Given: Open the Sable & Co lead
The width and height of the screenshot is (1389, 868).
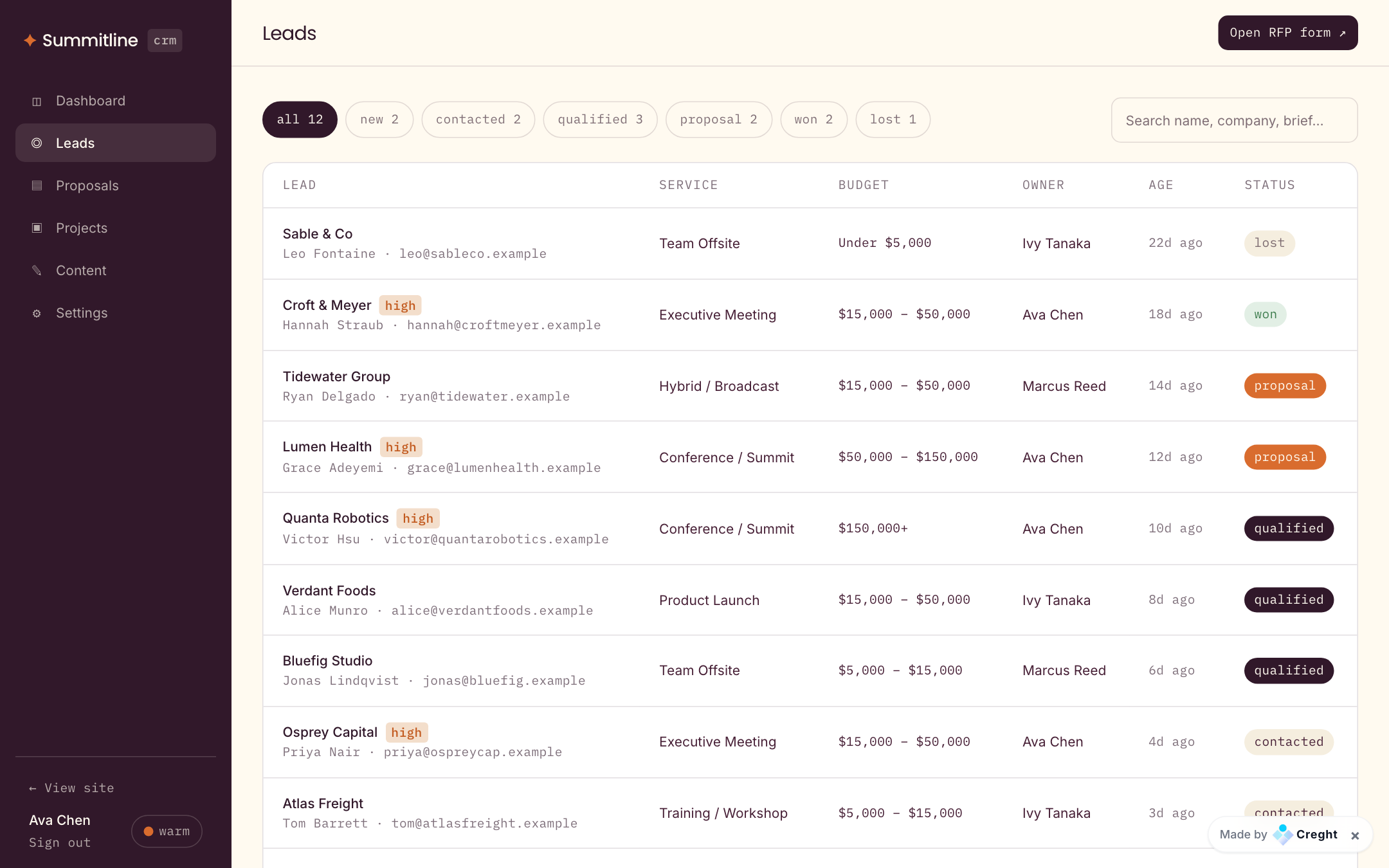Looking at the screenshot, I should (810, 244).
